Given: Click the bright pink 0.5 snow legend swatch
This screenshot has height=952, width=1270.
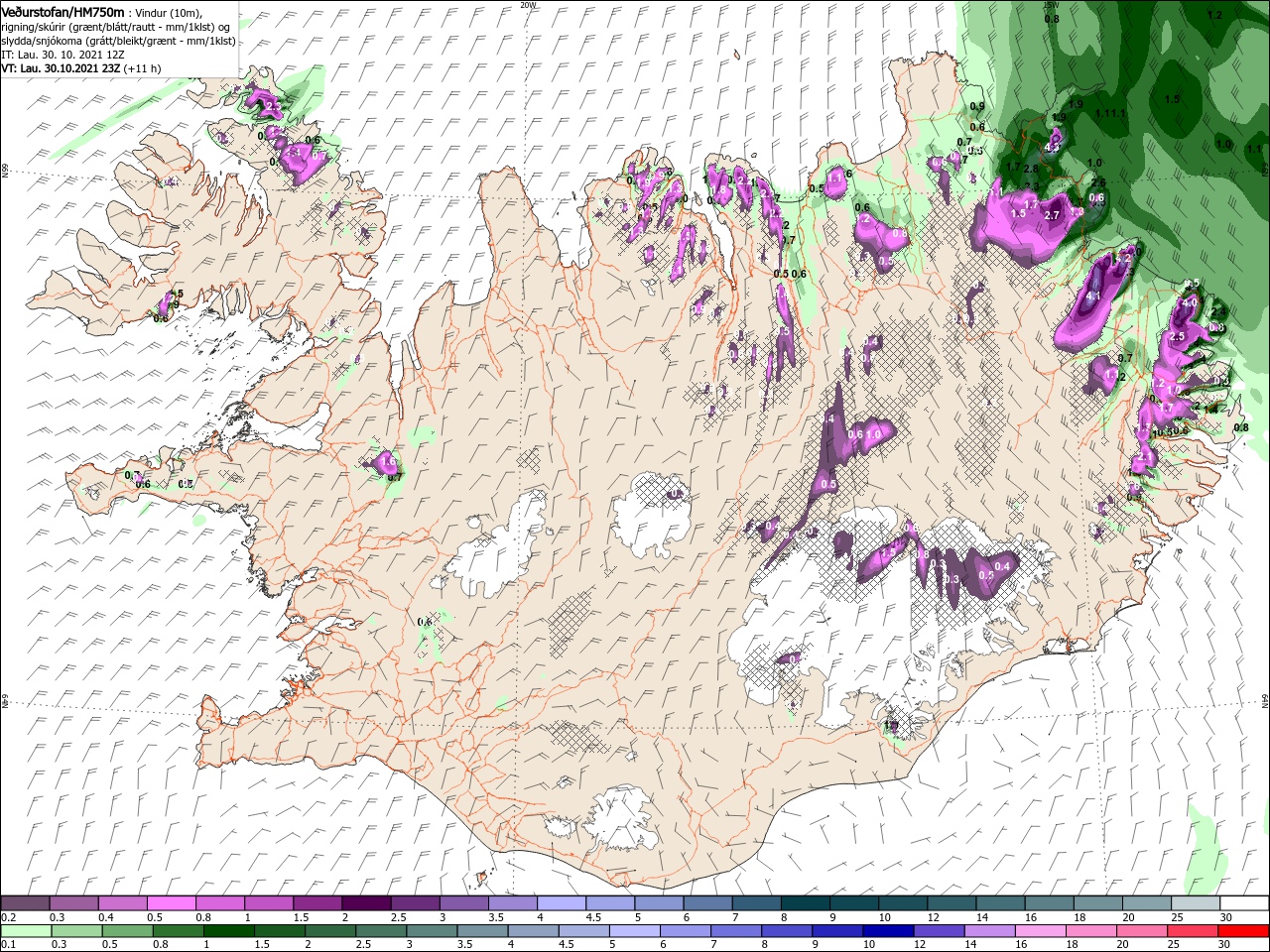Looking at the screenshot, I should pyautogui.click(x=171, y=903).
